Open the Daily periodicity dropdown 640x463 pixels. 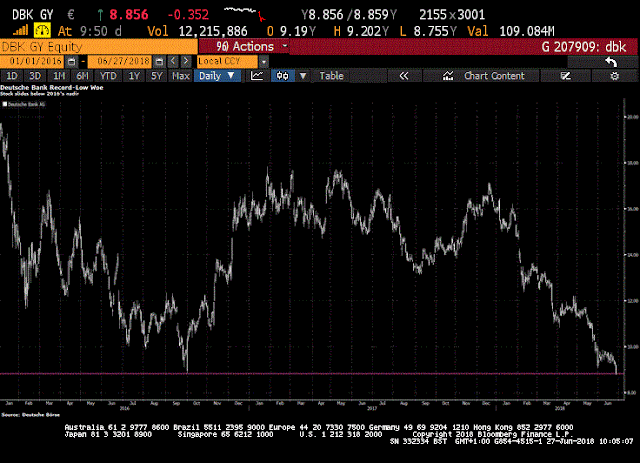pos(217,76)
